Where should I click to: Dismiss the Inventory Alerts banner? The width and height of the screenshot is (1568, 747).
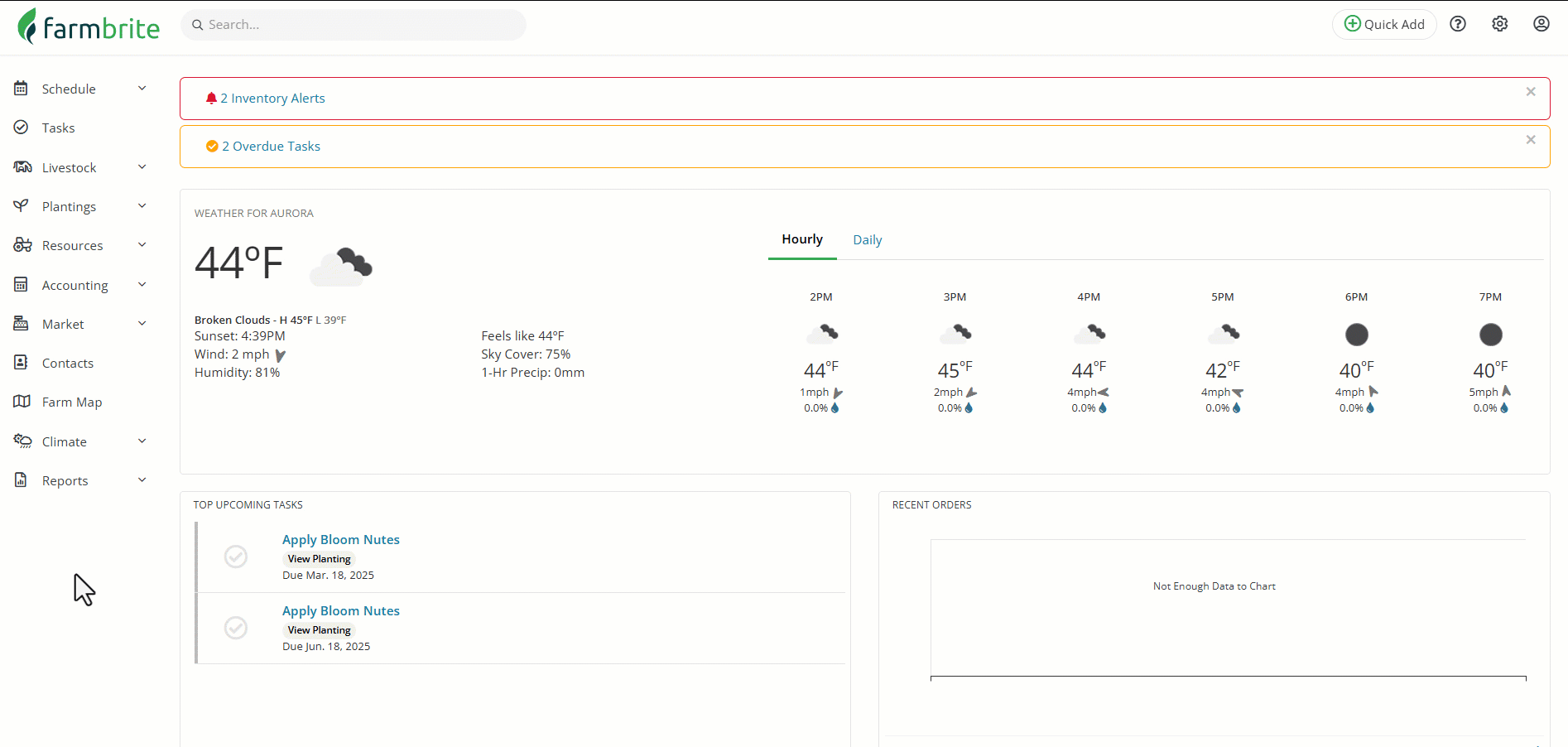click(x=1531, y=92)
